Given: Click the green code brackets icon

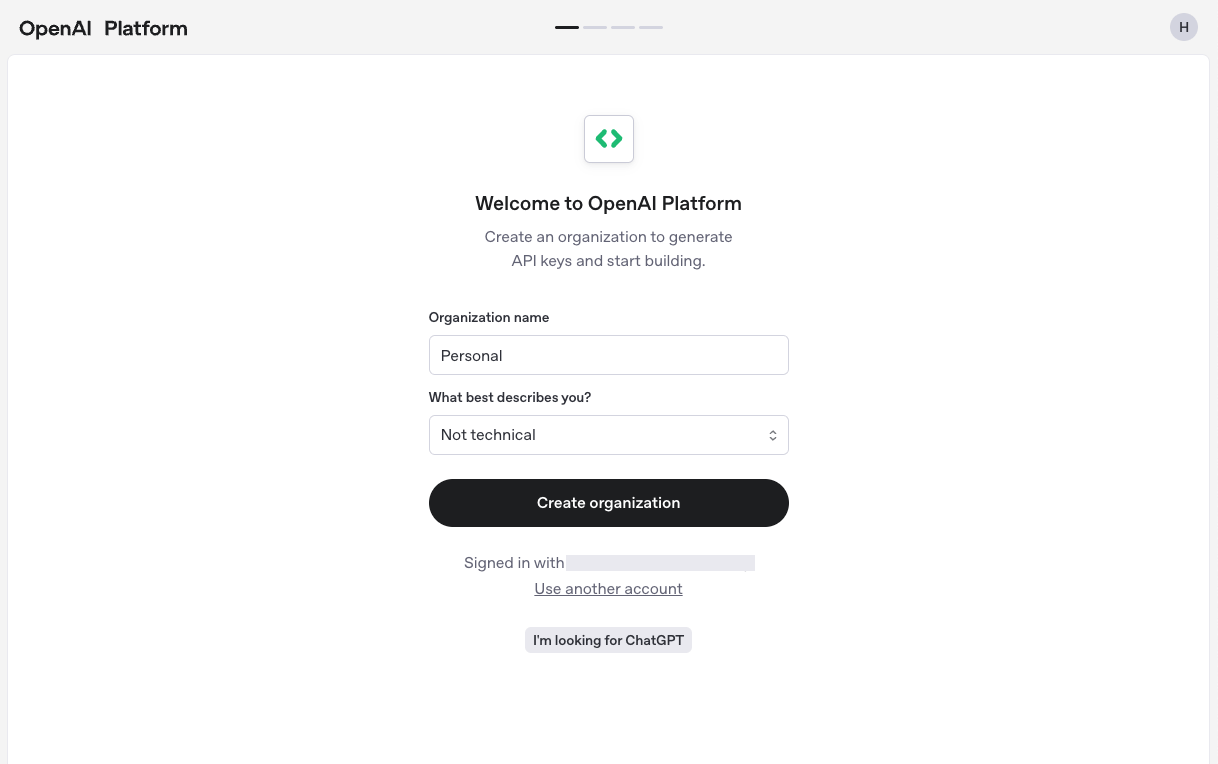Looking at the screenshot, I should click(x=609, y=139).
